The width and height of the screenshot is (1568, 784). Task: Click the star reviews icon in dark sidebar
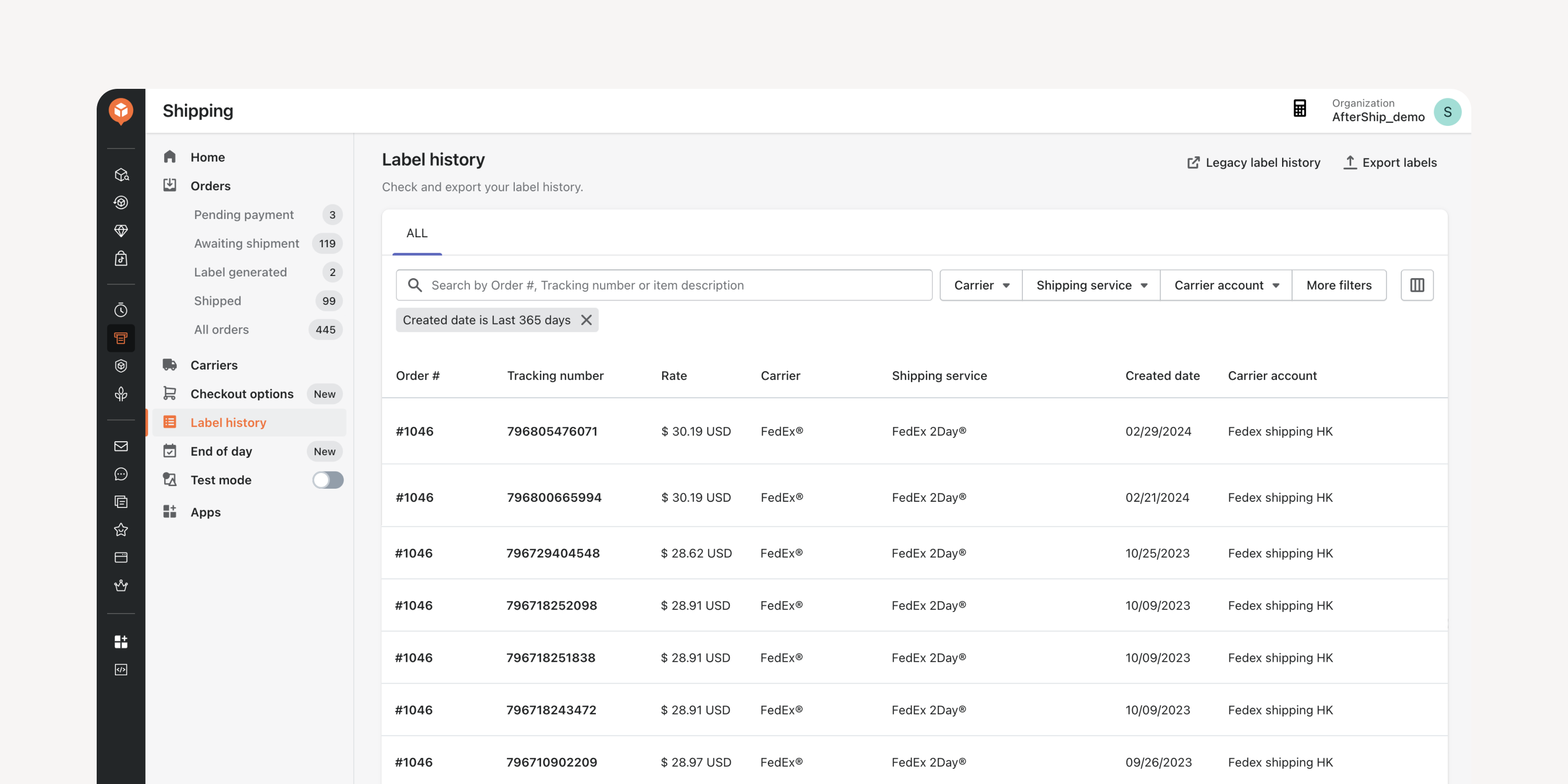[x=121, y=529]
